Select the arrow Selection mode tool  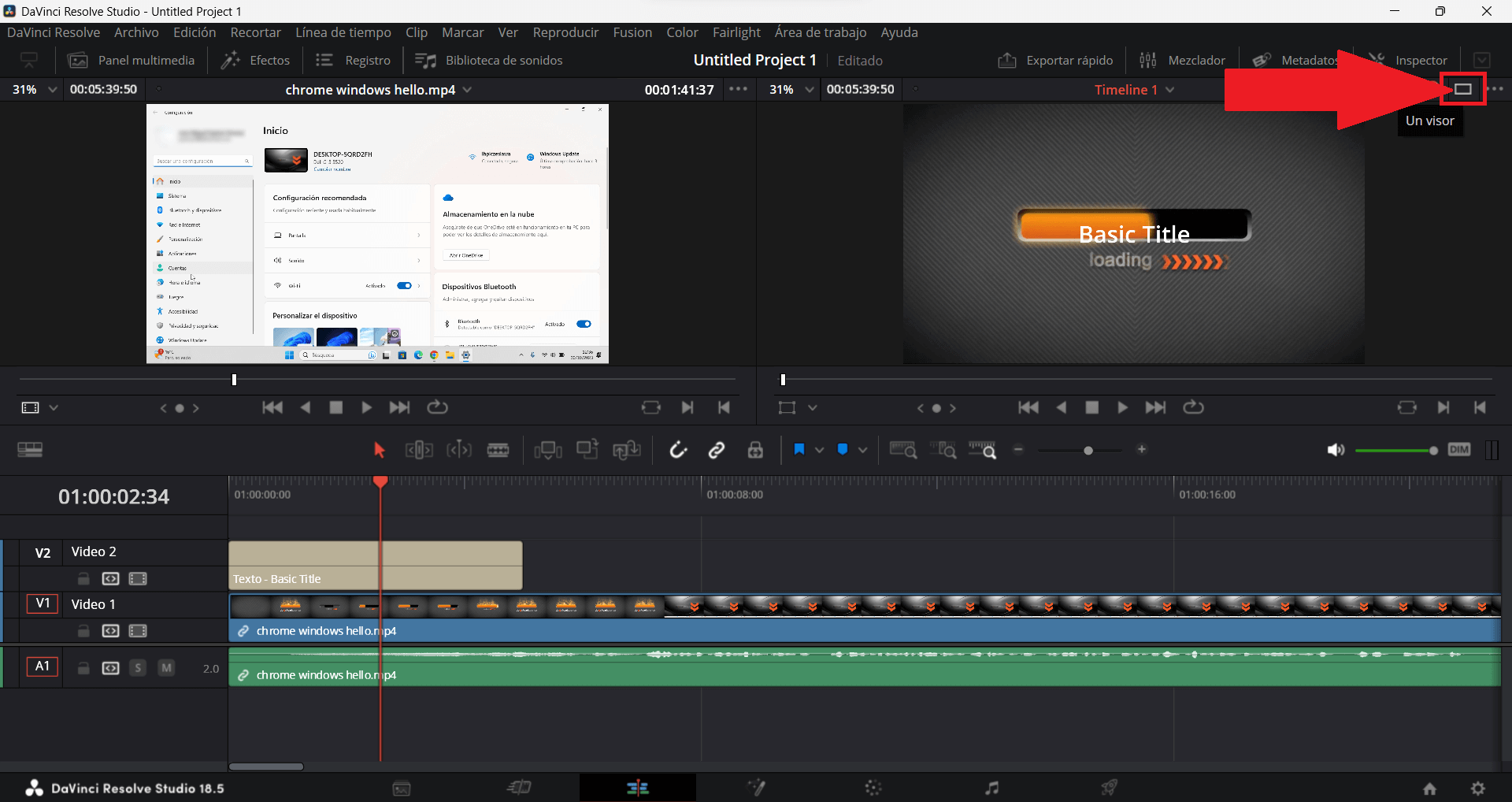tap(379, 450)
